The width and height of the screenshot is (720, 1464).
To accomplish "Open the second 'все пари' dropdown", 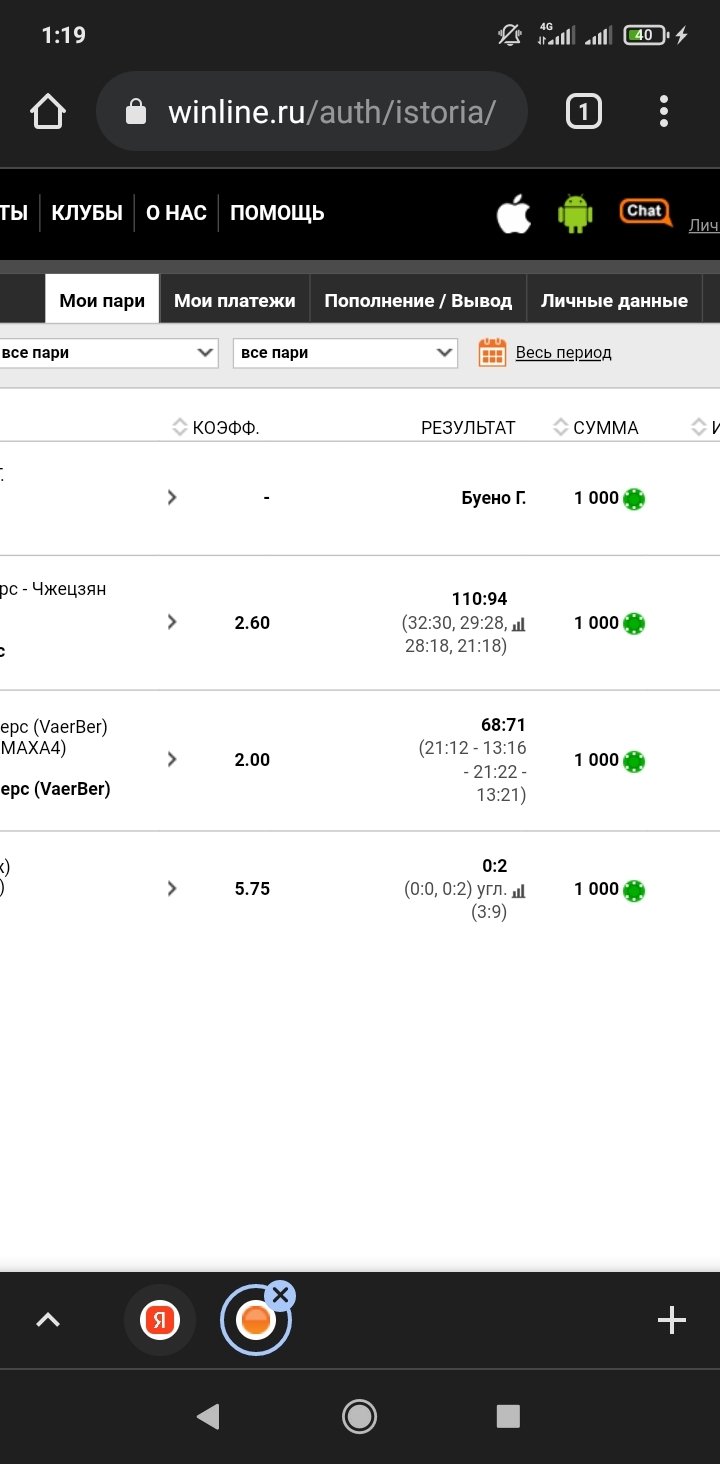I will [344, 353].
